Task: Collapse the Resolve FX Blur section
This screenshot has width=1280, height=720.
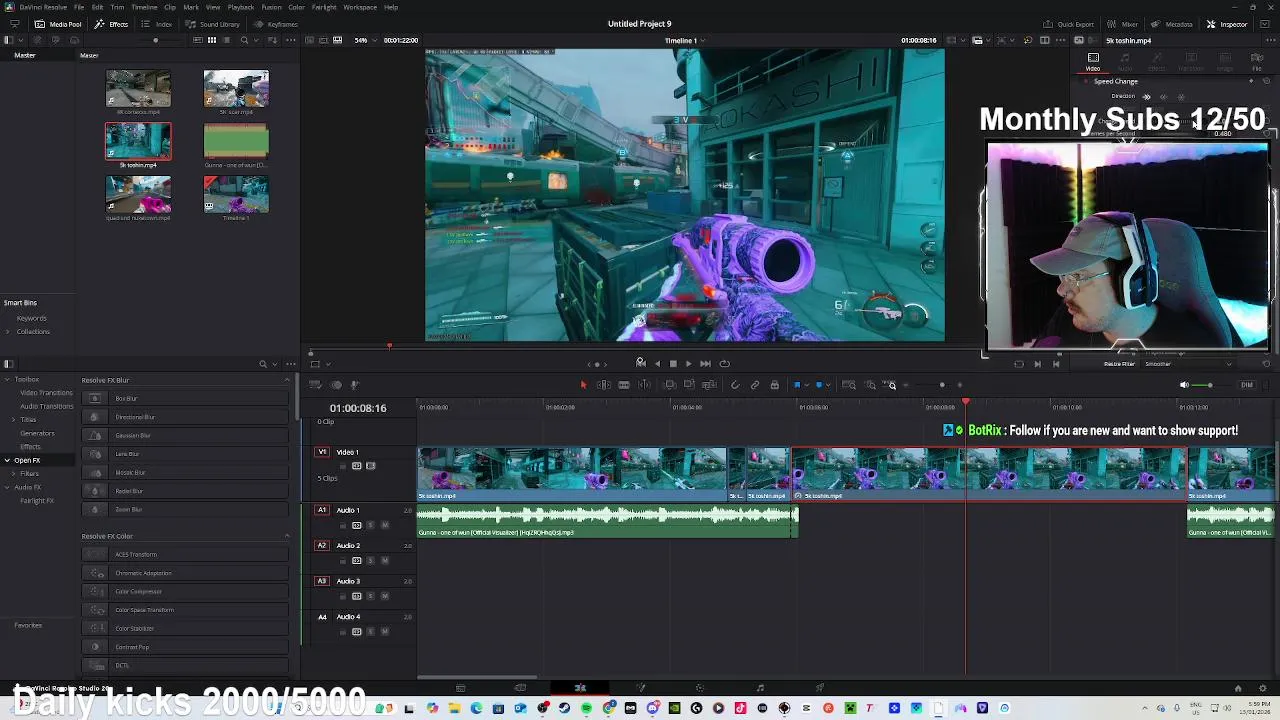Action: click(x=287, y=380)
